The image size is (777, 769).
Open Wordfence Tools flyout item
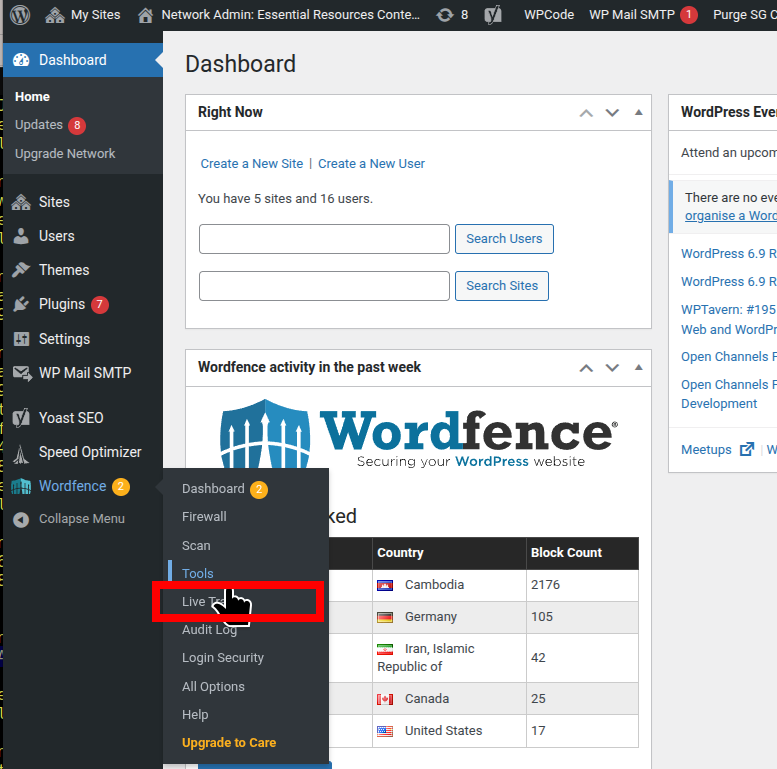[198, 573]
